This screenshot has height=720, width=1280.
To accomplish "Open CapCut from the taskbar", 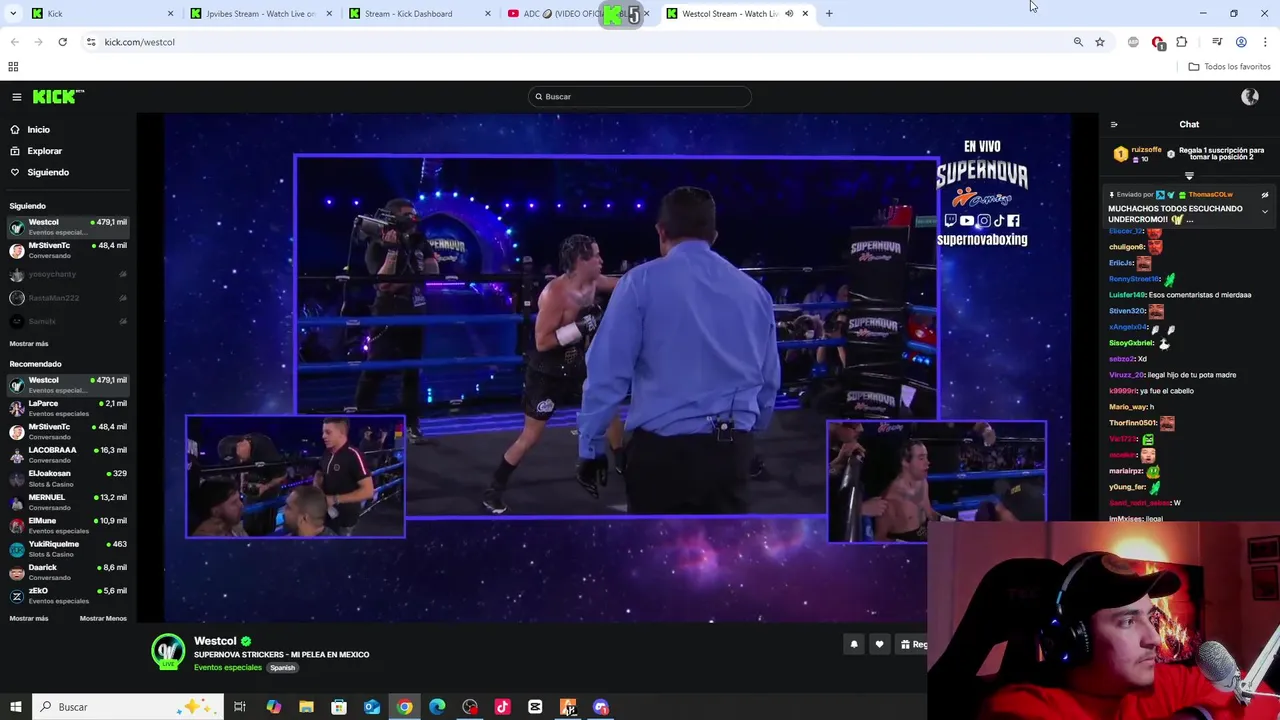I will [535, 707].
